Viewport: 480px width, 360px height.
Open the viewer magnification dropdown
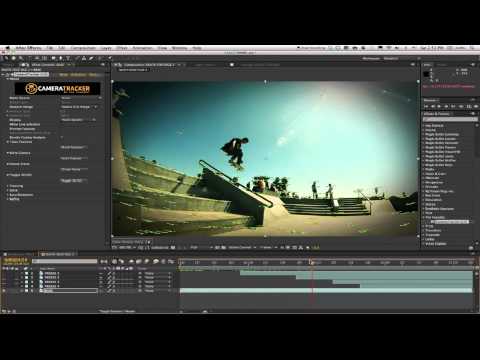[x=127, y=248]
